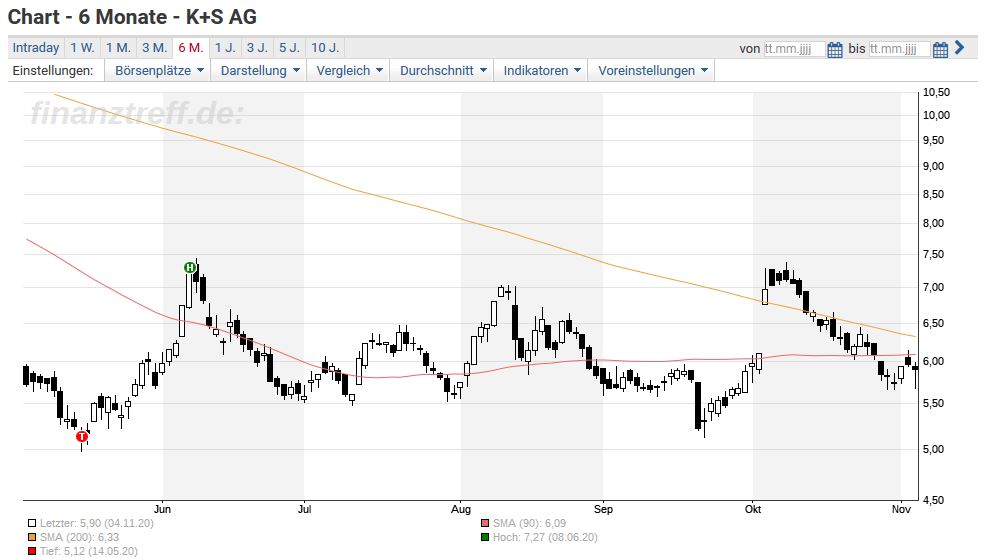Submit date range with blue arrow

(959, 47)
